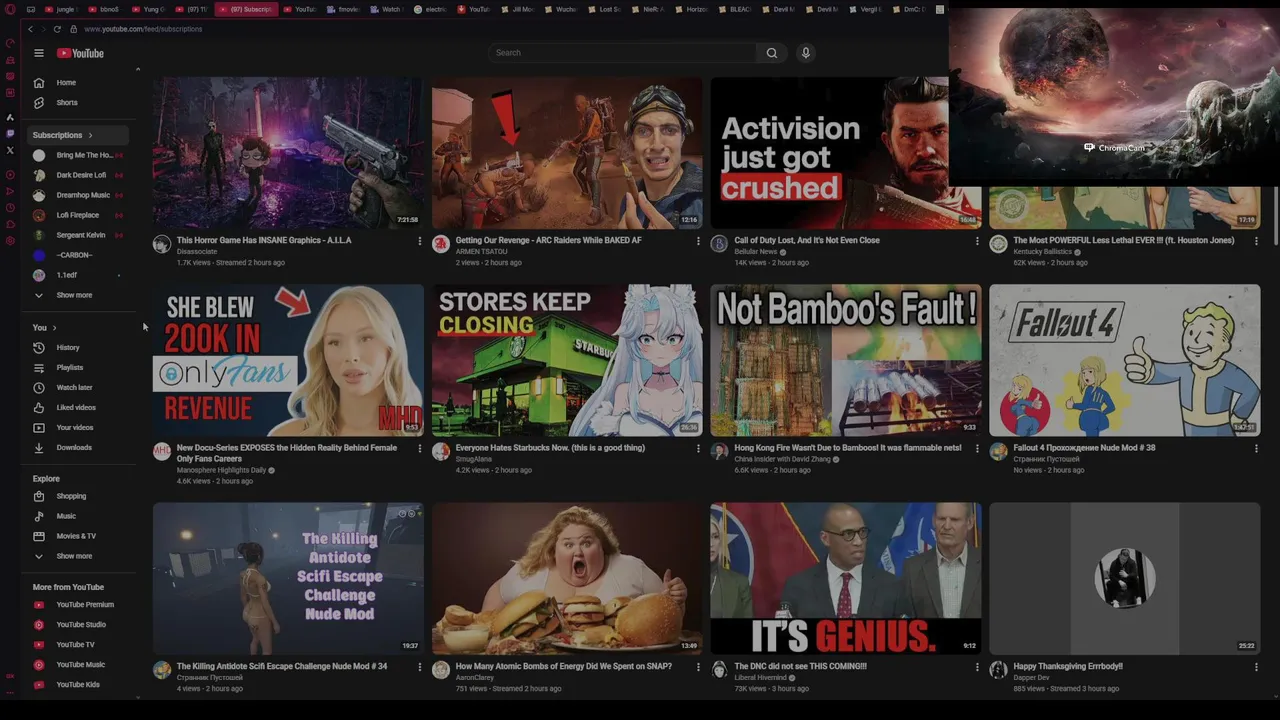Open YouTube Music link
The height and width of the screenshot is (720, 1280).
[80, 665]
